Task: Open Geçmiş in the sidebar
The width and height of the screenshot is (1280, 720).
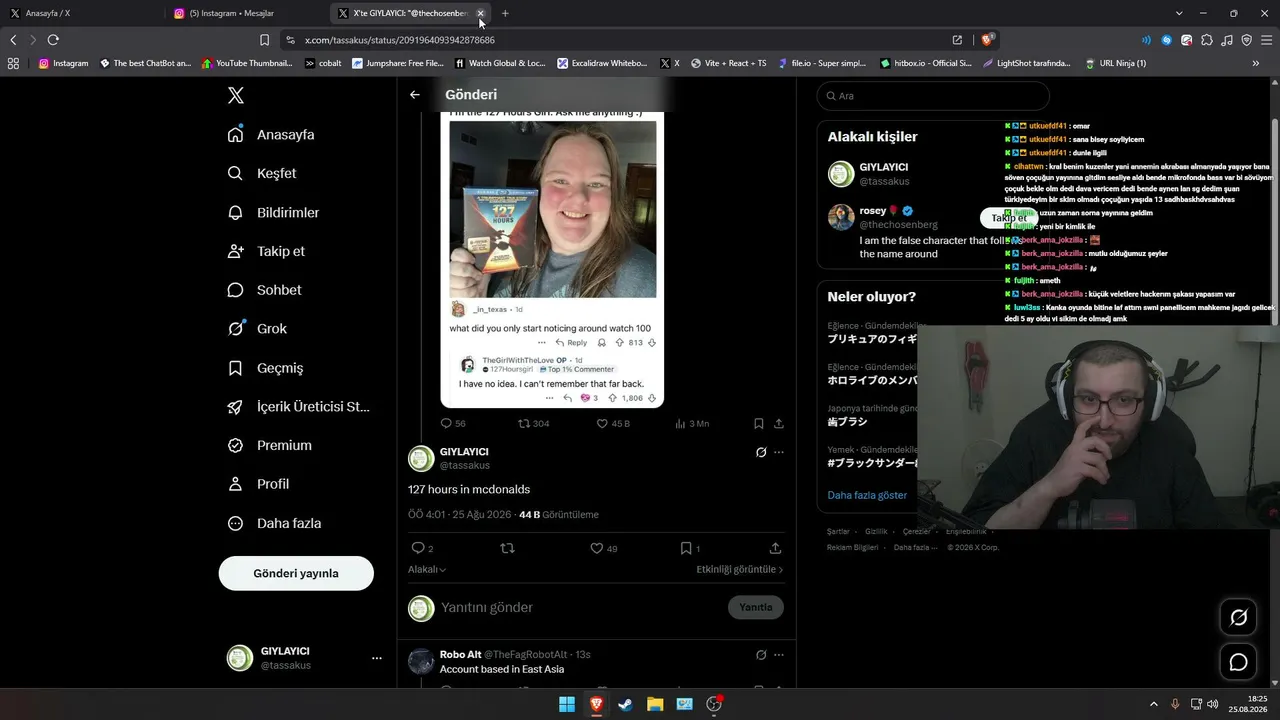Action: pos(265,368)
